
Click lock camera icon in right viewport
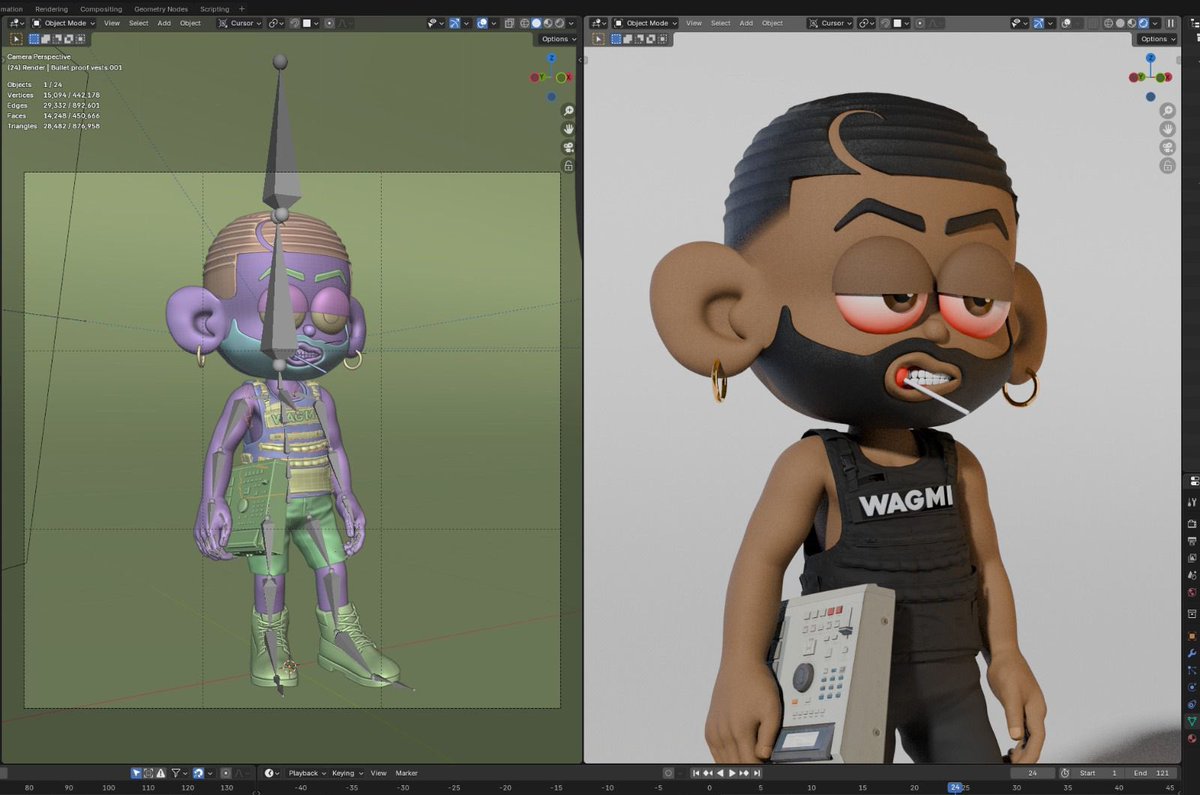pyautogui.click(x=1167, y=166)
